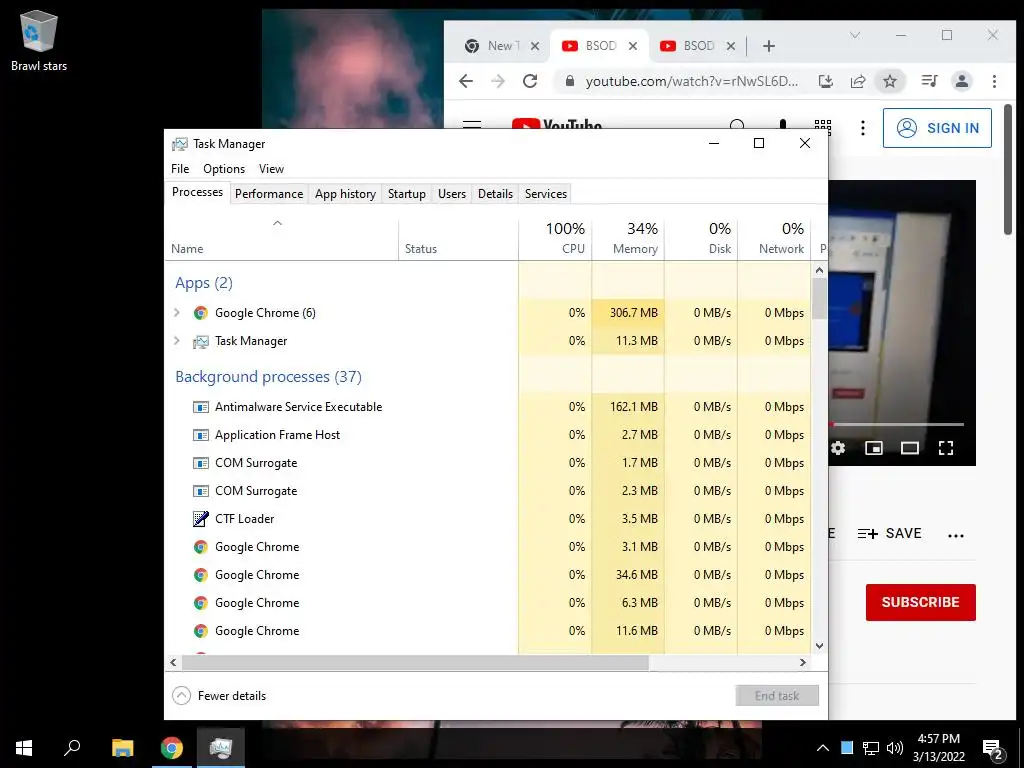Open more actions ellipsis beside SAVE
The image size is (1024, 768).
pos(956,535)
